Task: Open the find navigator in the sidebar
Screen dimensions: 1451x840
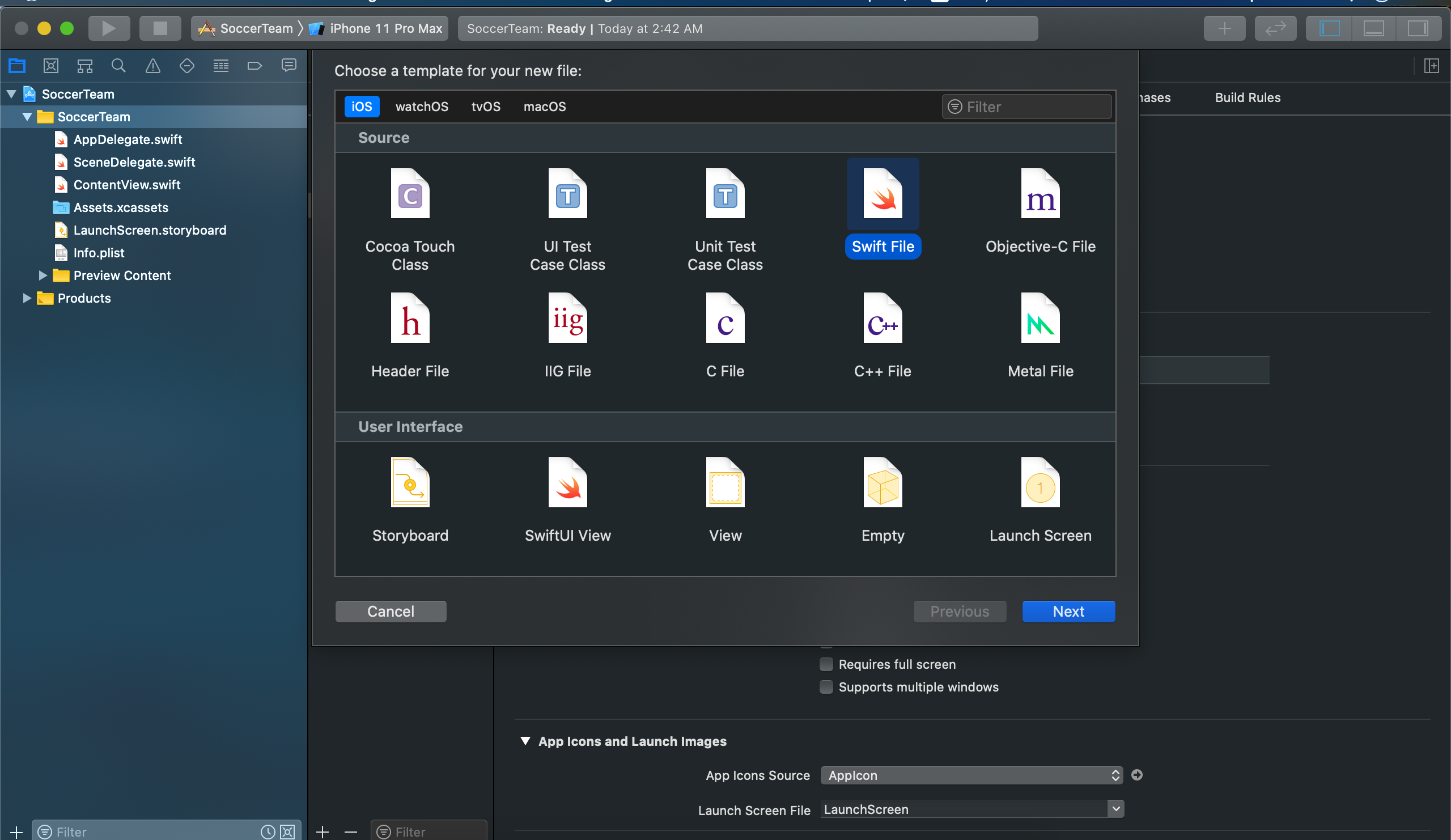Action: [x=118, y=66]
